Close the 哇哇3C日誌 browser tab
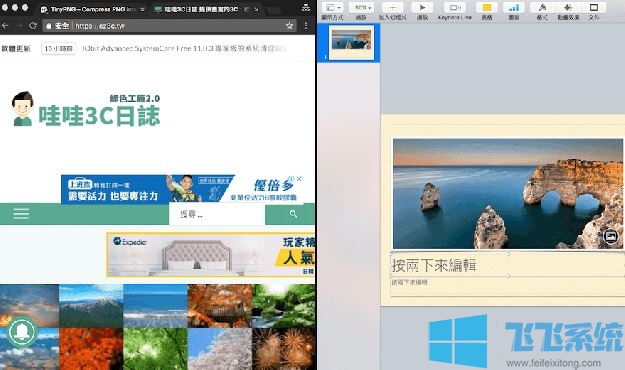The image size is (625, 370). 256,9
